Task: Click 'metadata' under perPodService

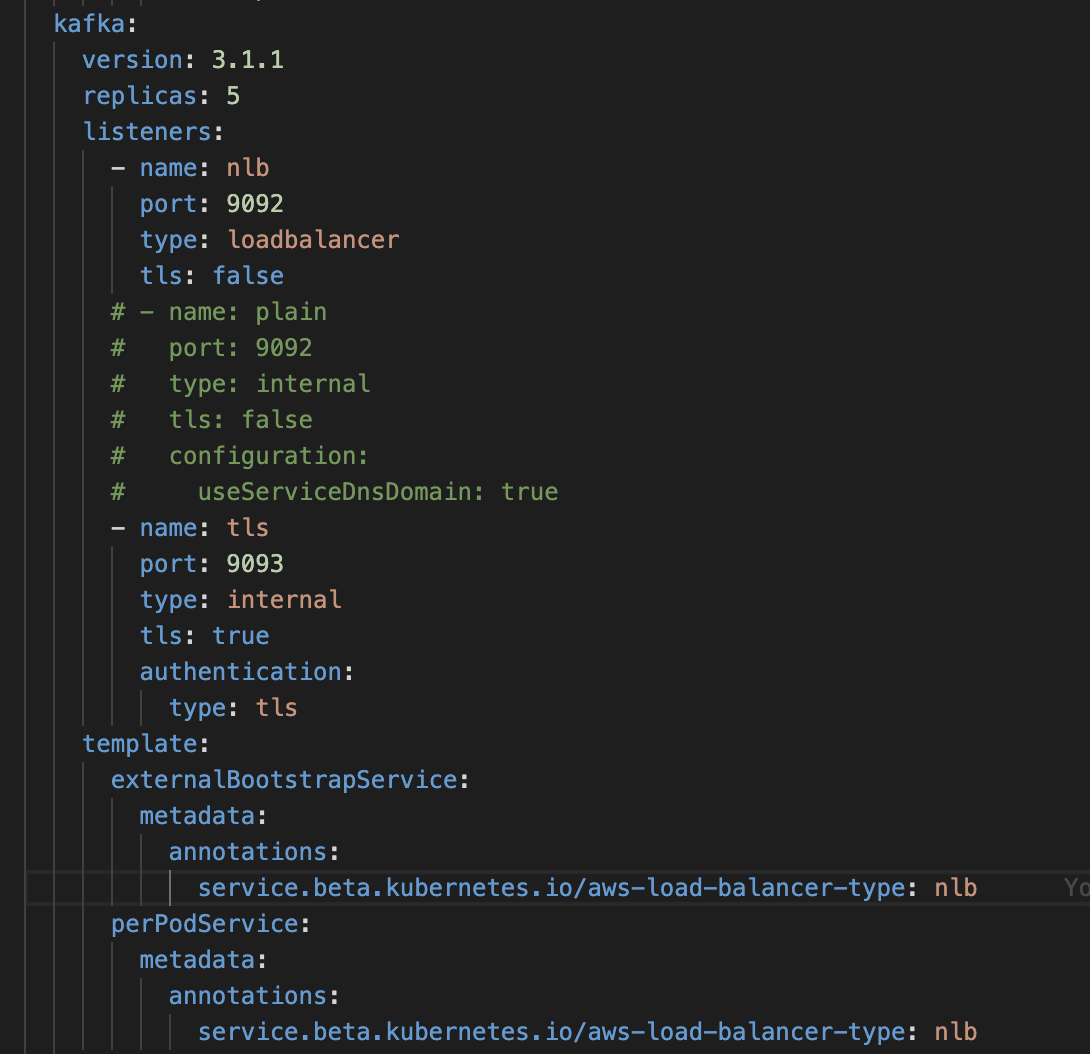Action: coord(197,960)
